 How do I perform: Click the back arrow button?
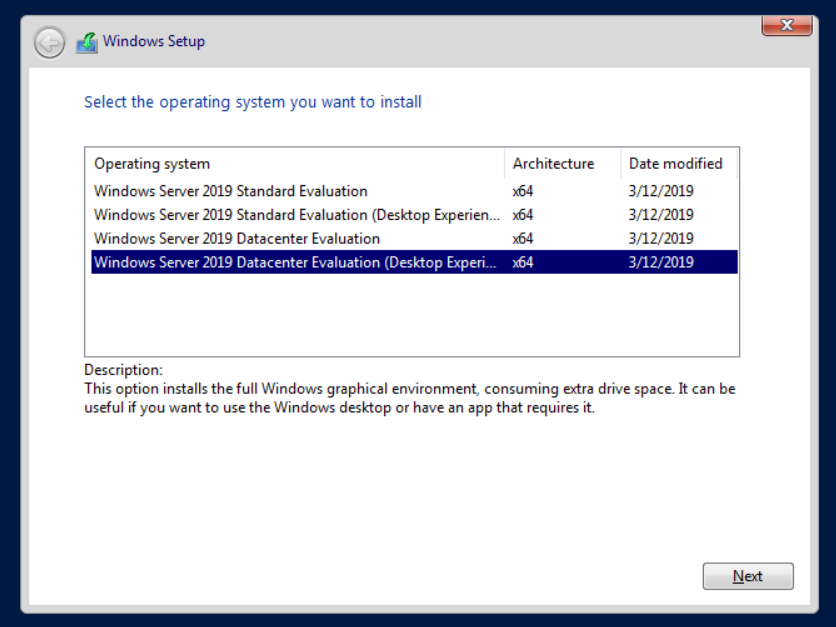tap(49, 42)
